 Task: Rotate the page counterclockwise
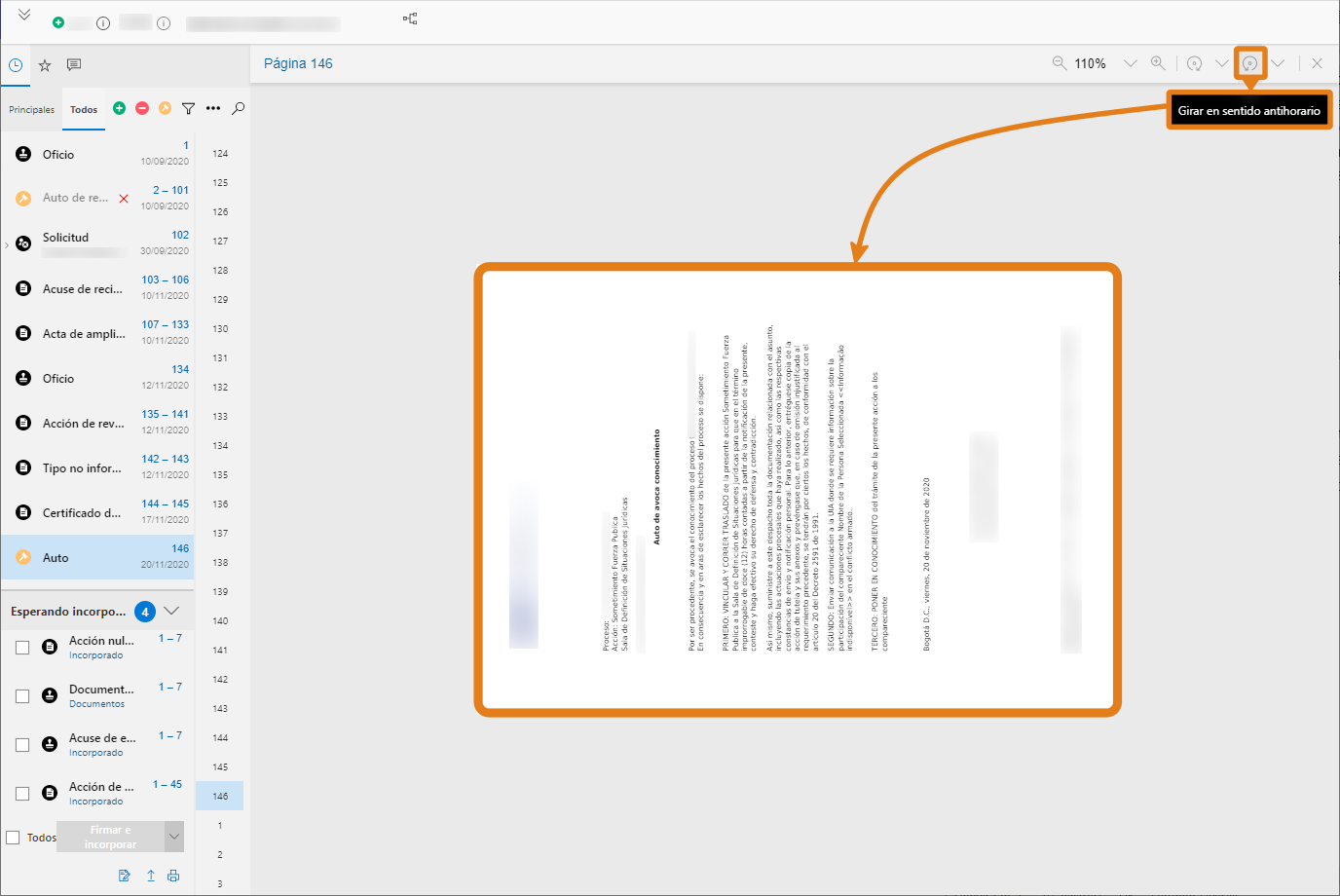pos(1250,63)
